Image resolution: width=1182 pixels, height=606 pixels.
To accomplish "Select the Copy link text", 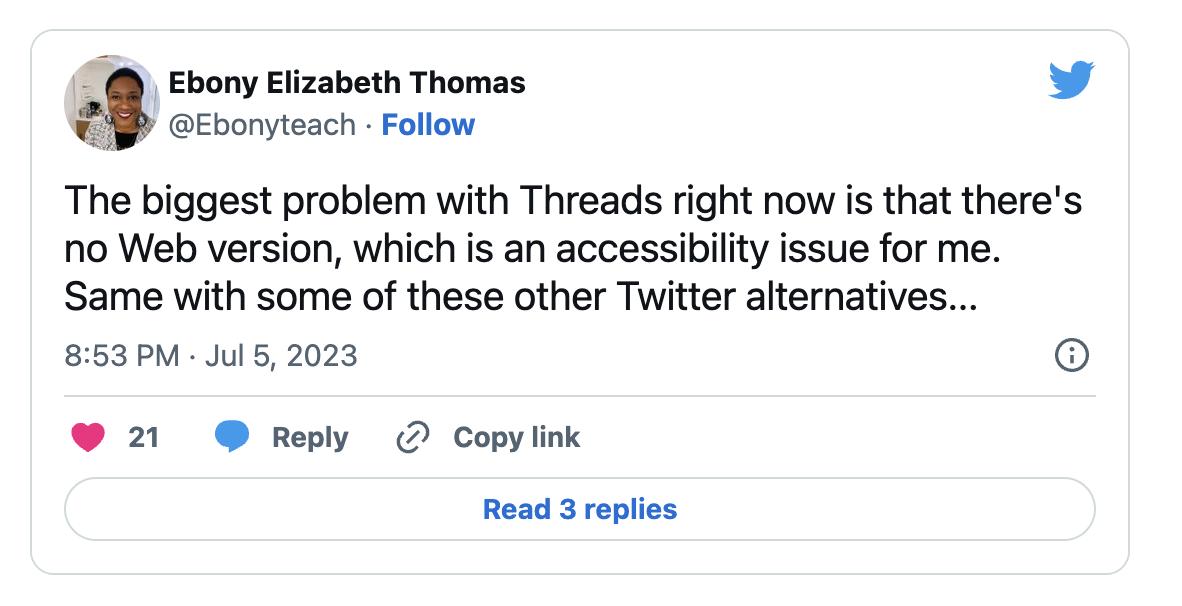I will click(516, 437).
